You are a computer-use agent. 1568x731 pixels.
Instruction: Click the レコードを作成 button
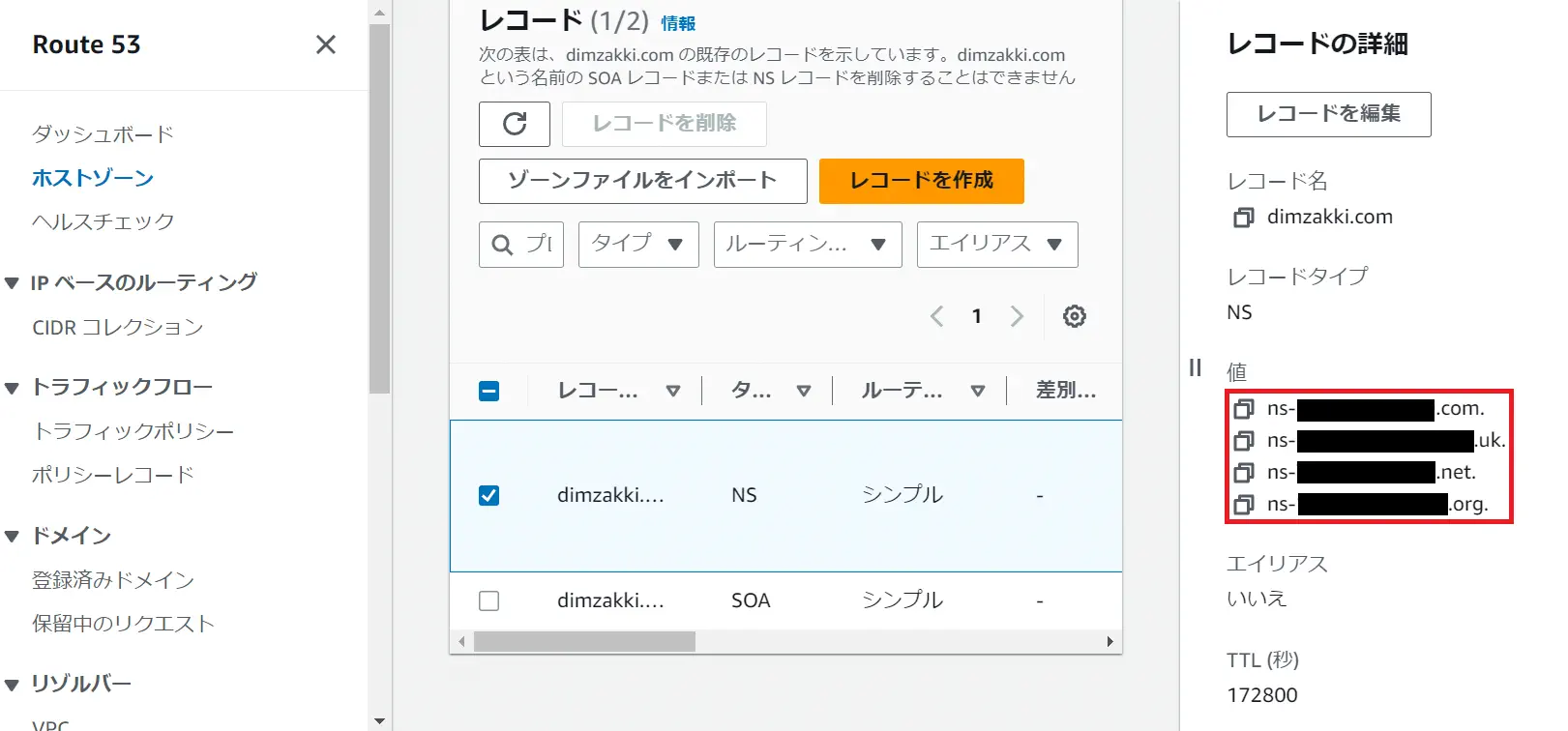click(x=921, y=181)
